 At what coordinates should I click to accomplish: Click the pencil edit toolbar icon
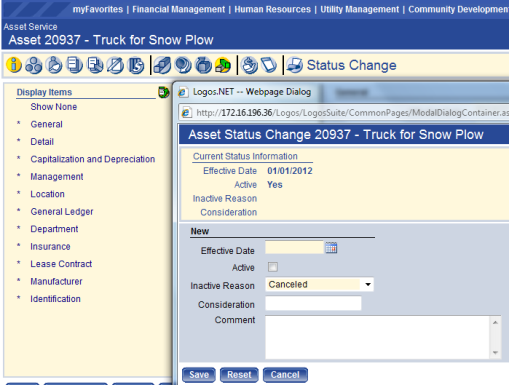[x=115, y=65]
